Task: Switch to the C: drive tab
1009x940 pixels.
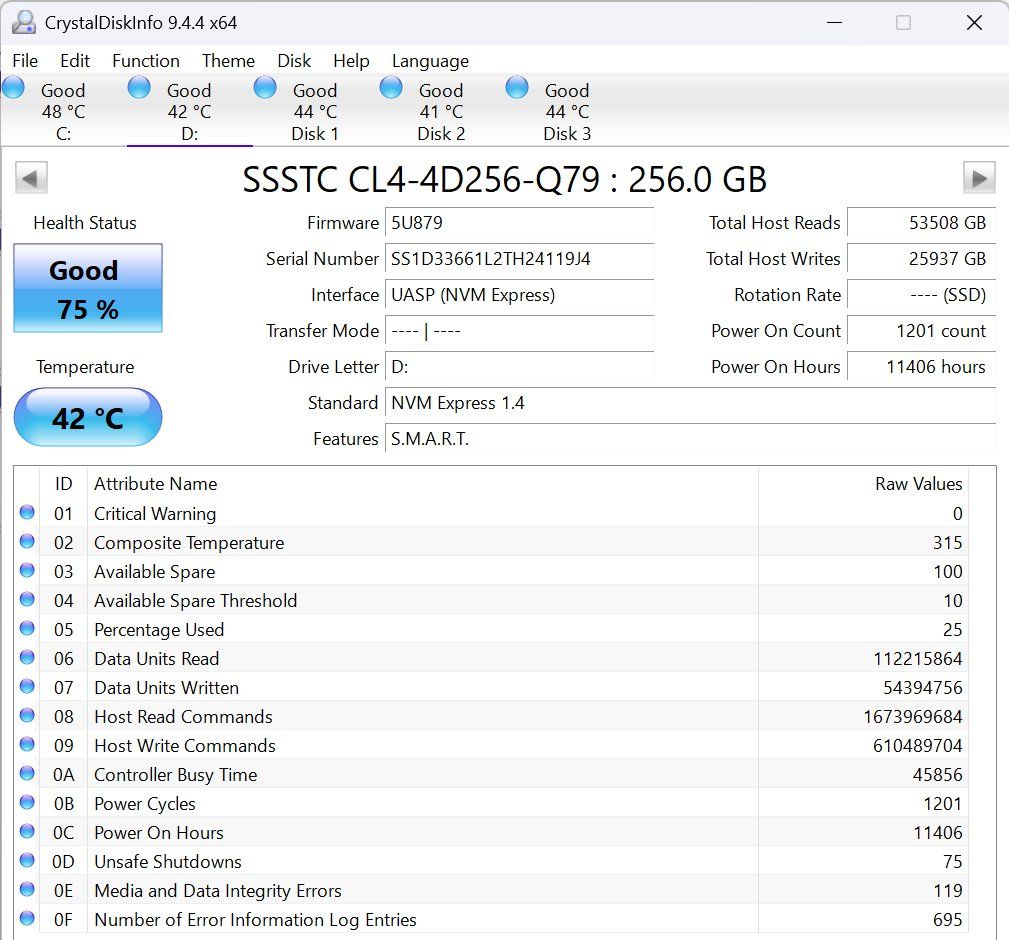Action: [63, 111]
